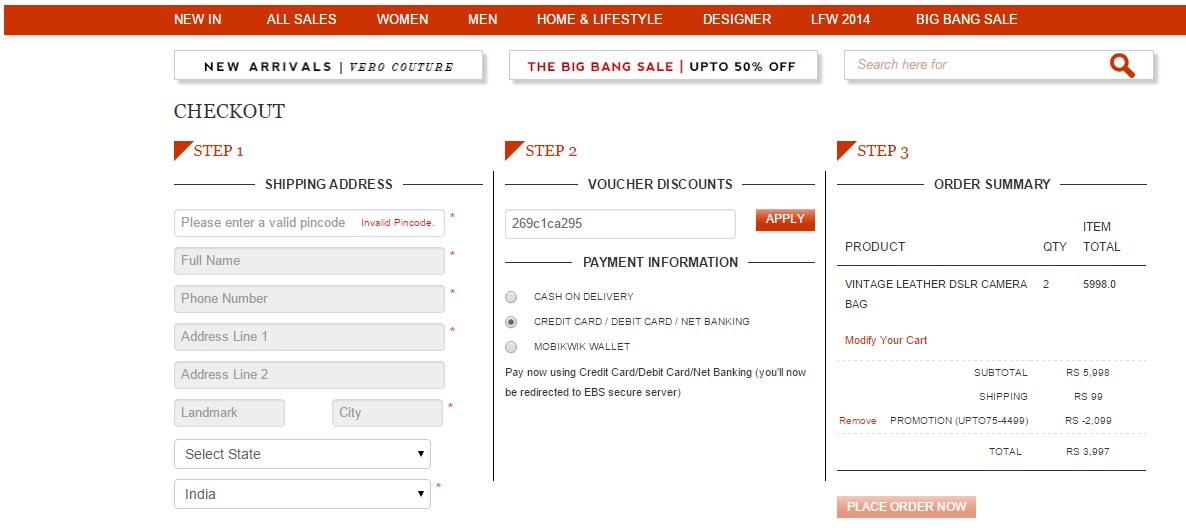Apply the voucher code
Screen dimensions: 1186x528
[x=785, y=220]
